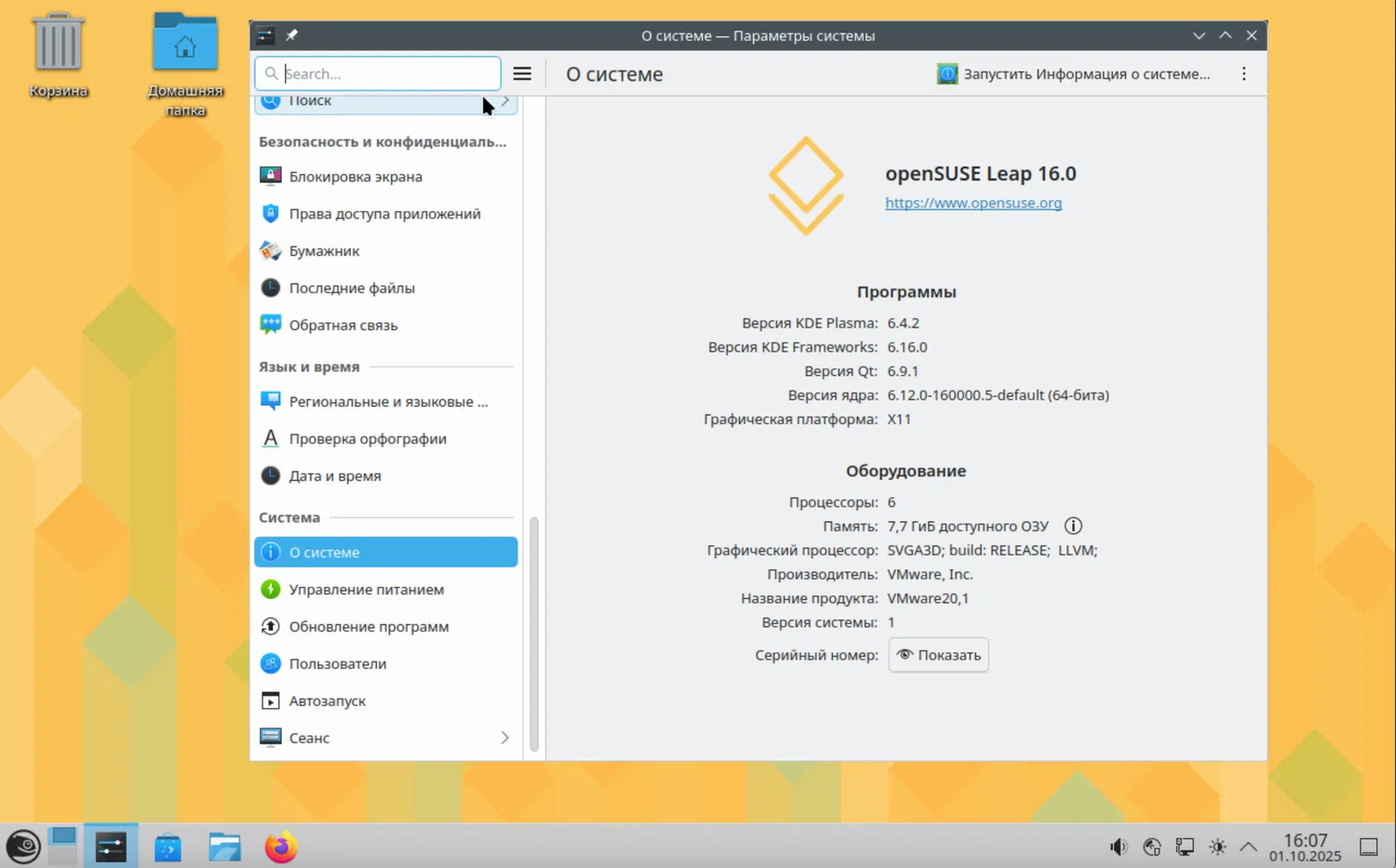Image resolution: width=1396 pixels, height=868 pixels.
Task: Pin the window with the pin icon
Action: [x=291, y=35]
